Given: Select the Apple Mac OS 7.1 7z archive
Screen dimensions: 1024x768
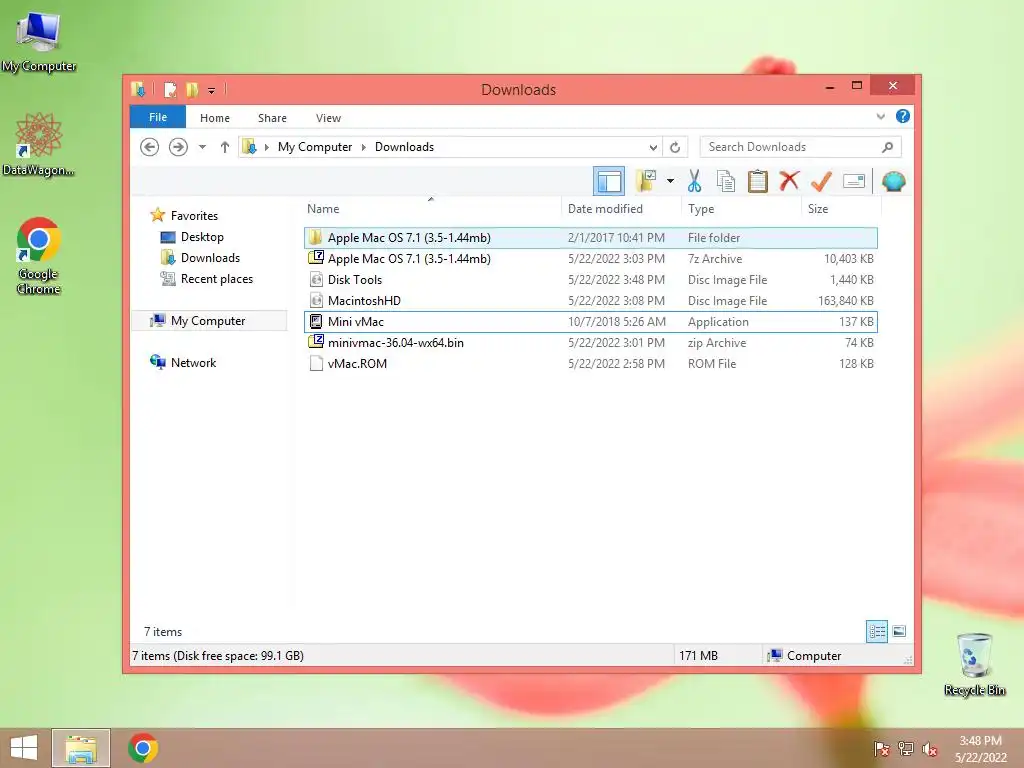Looking at the screenshot, I should [590, 259].
